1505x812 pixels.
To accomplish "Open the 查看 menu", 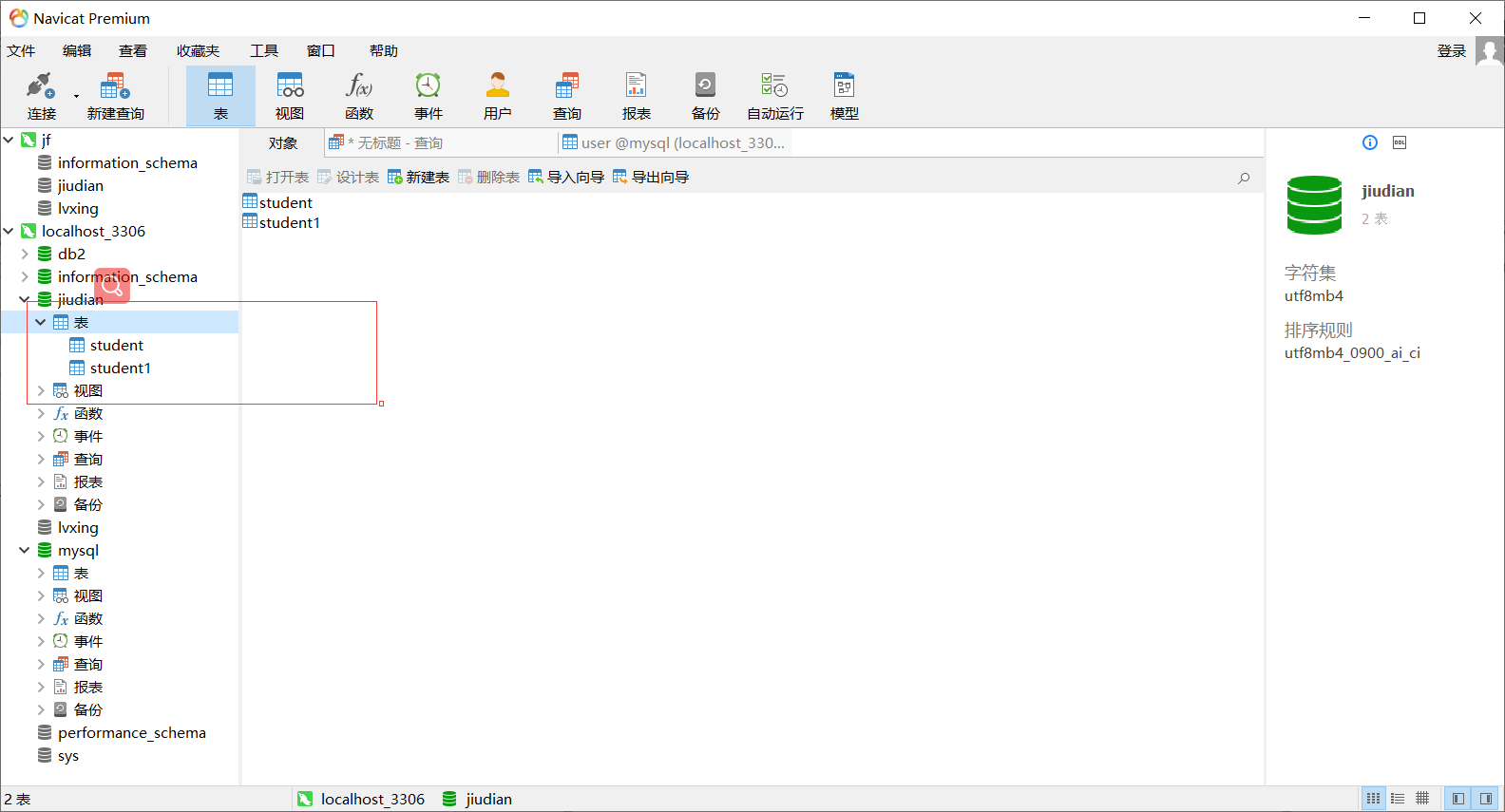I will [x=133, y=51].
